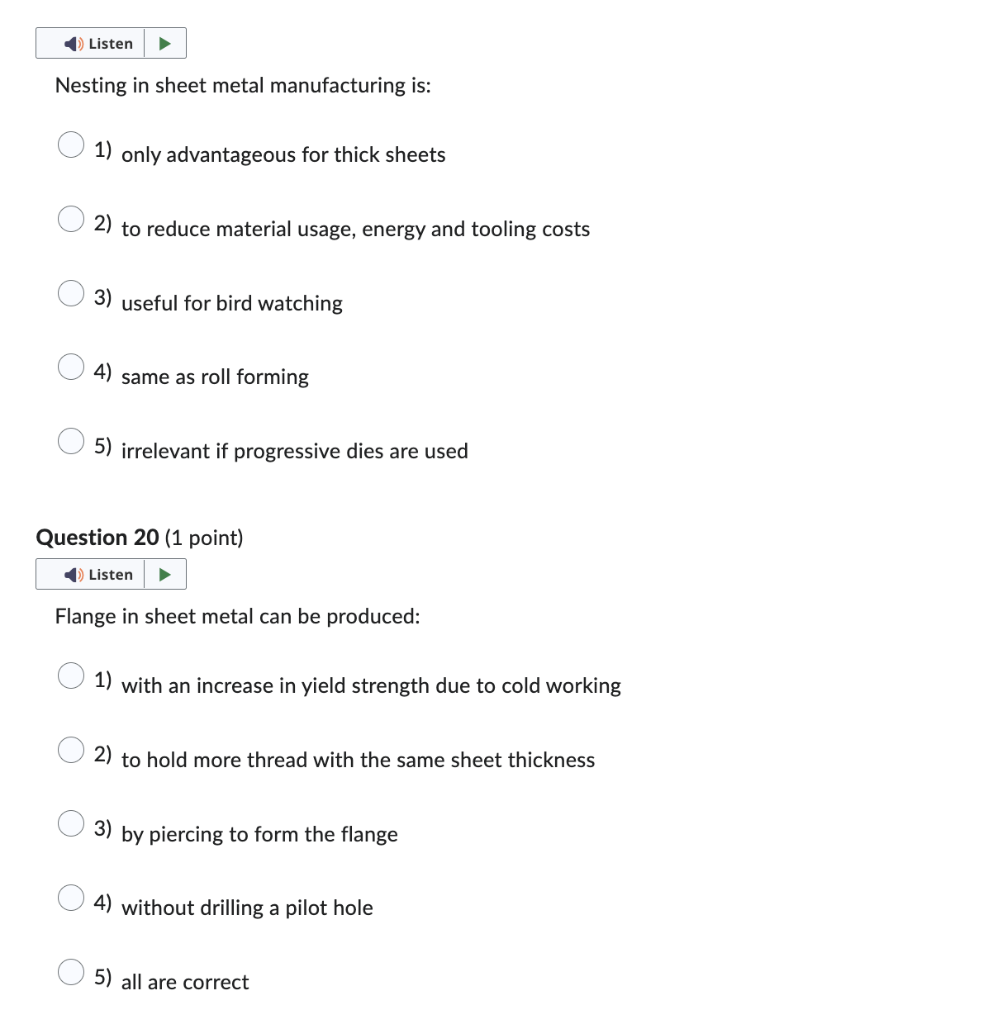Click the nesting question prompt text

(242, 85)
